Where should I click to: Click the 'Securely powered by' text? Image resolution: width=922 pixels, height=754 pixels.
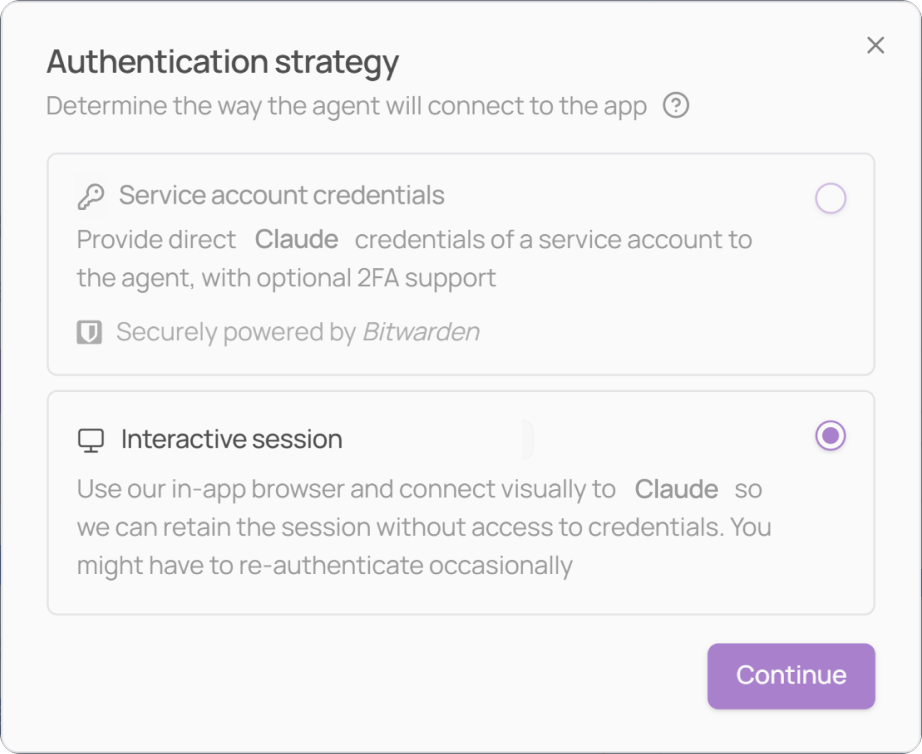236,332
